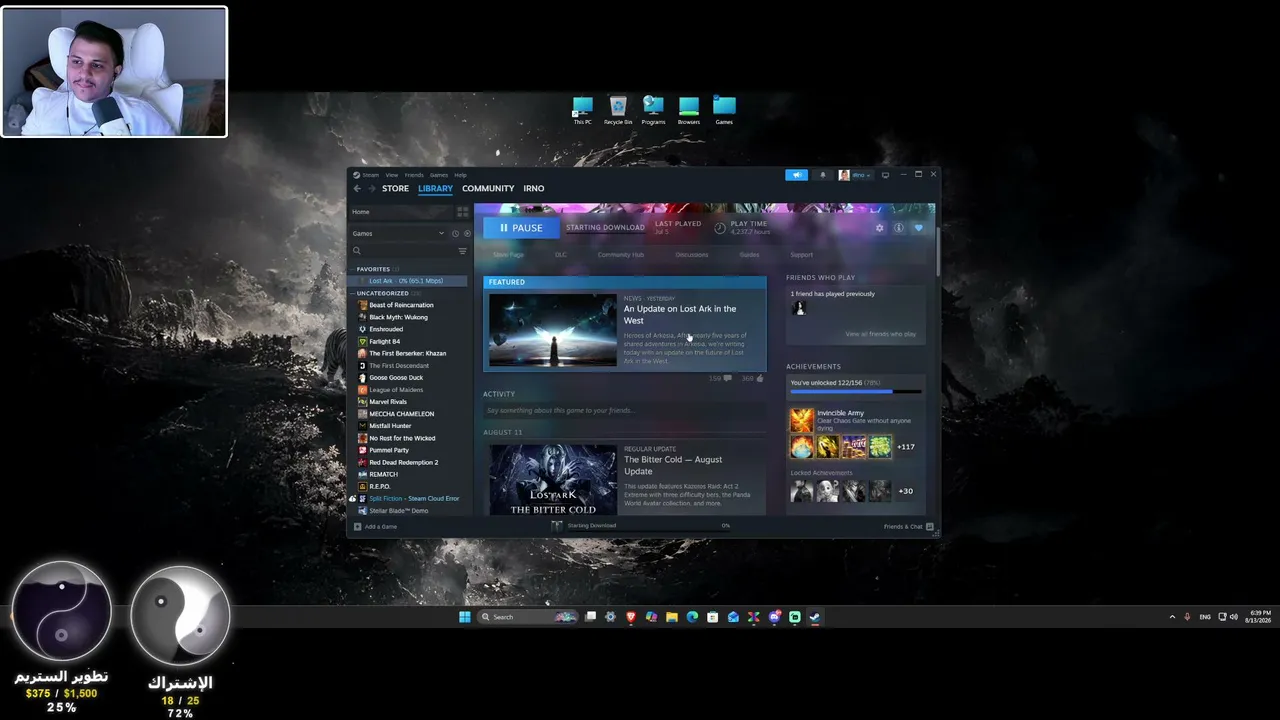Click the ready-to-play filter icon
1280x720 pixels.
(466, 234)
